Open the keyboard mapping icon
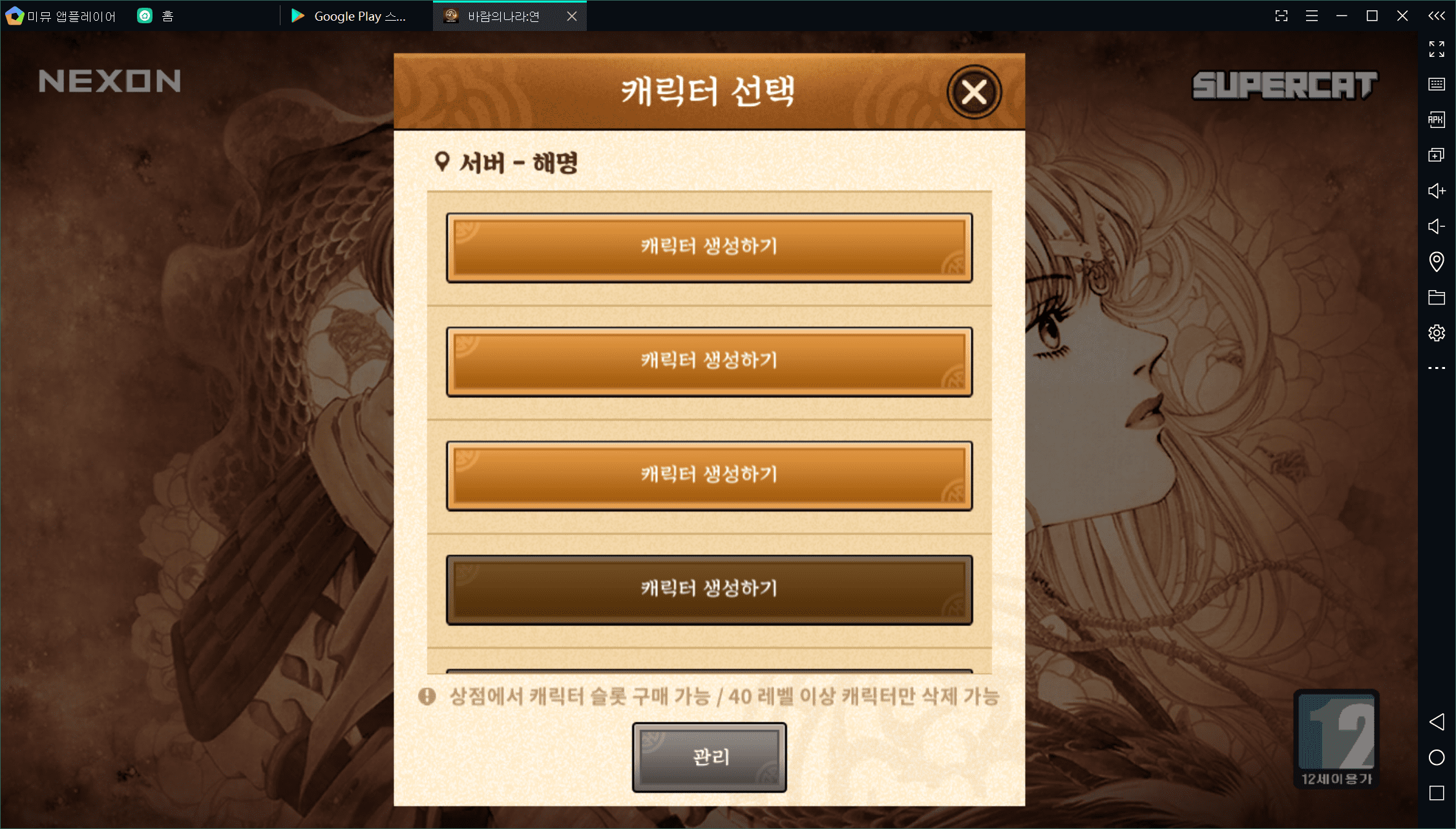This screenshot has height=829, width=1456. 1436,85
